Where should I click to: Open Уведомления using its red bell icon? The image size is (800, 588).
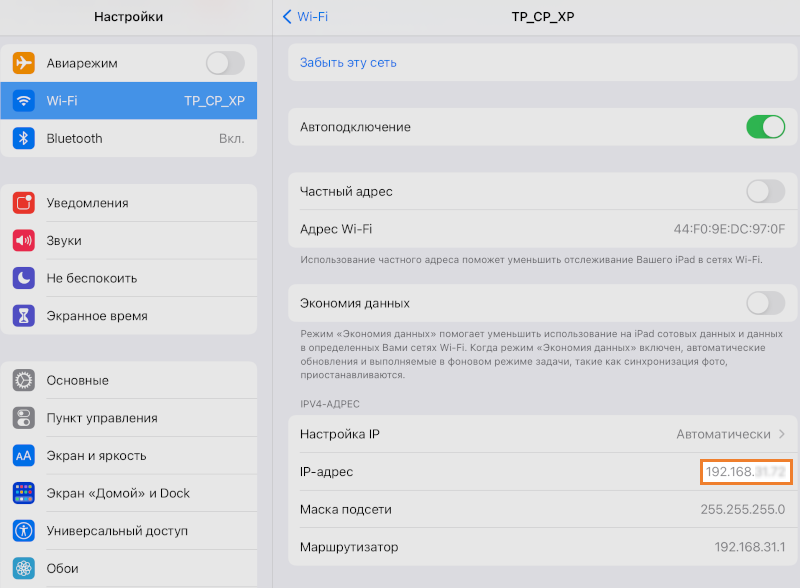click(24, 202)
